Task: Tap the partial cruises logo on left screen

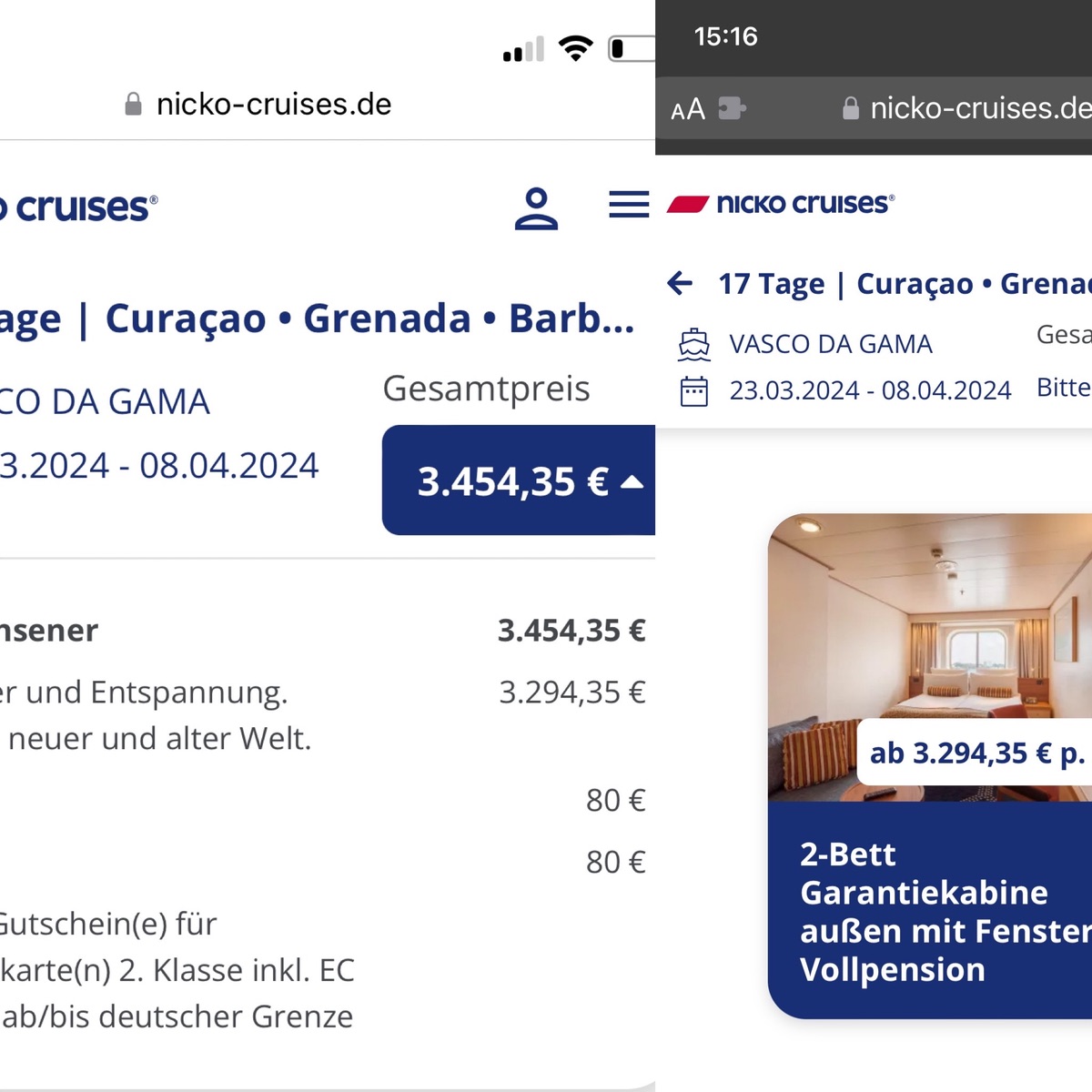Action: [79, 207]
